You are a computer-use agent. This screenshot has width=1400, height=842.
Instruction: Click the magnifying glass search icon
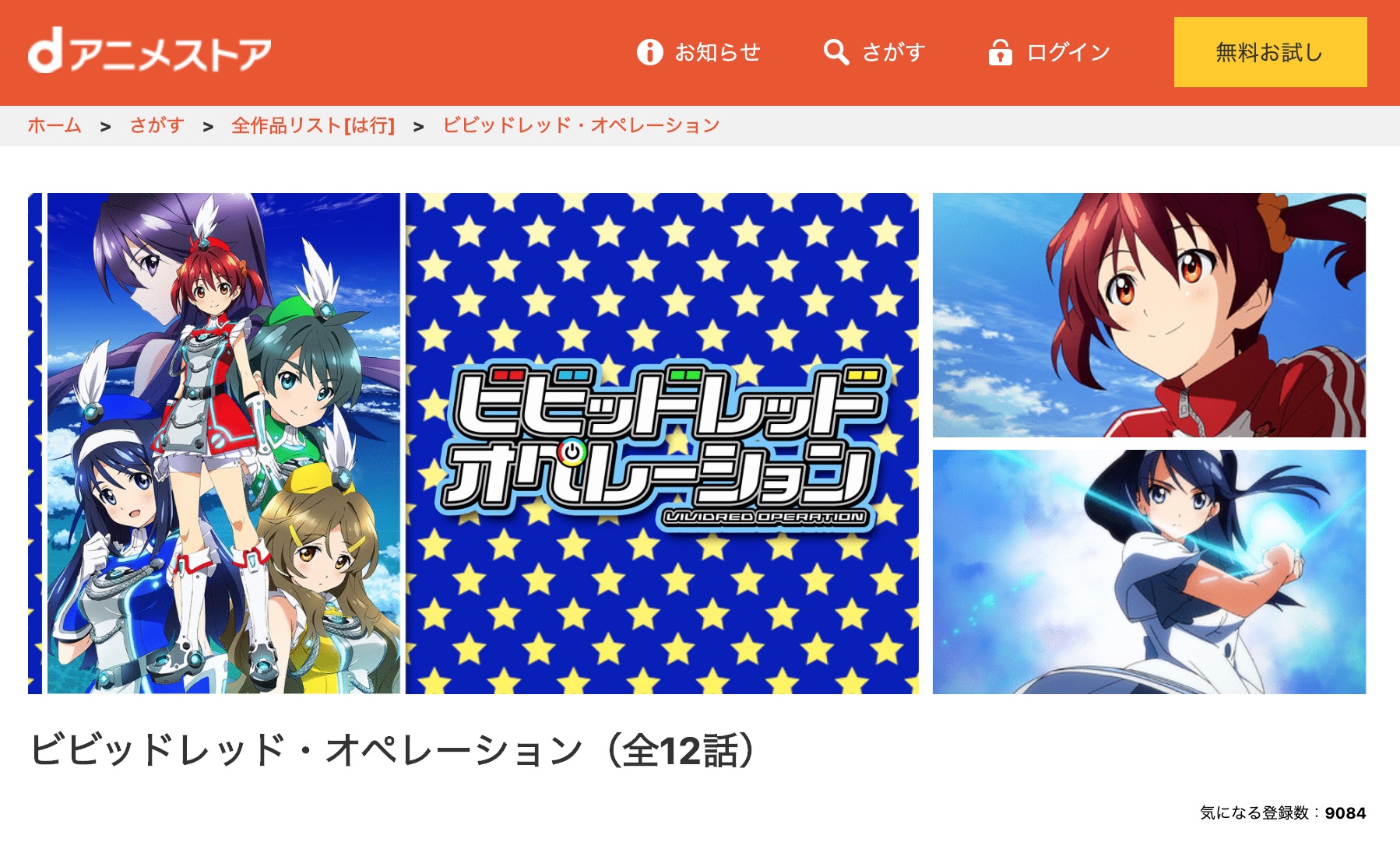(x=836, y=52)
